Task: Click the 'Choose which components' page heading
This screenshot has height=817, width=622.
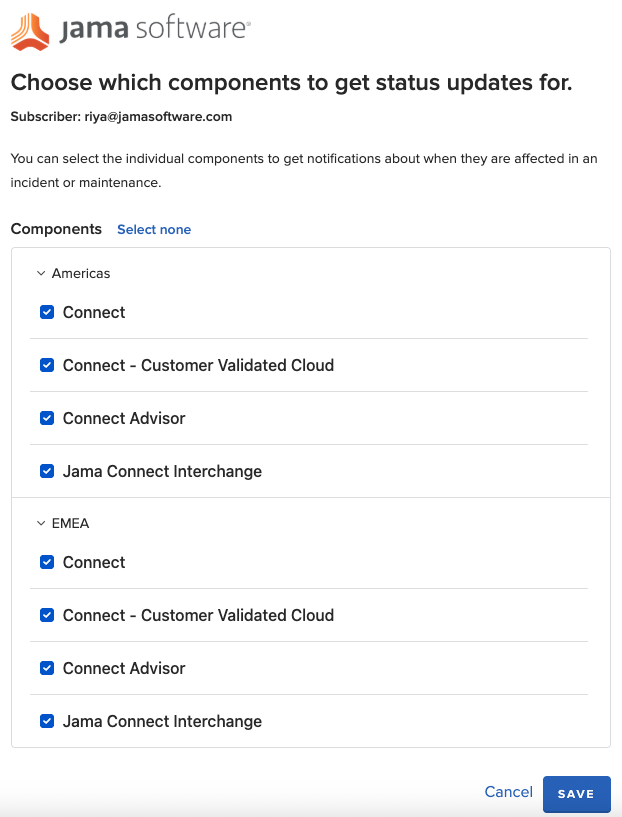Action: point(291,83)
